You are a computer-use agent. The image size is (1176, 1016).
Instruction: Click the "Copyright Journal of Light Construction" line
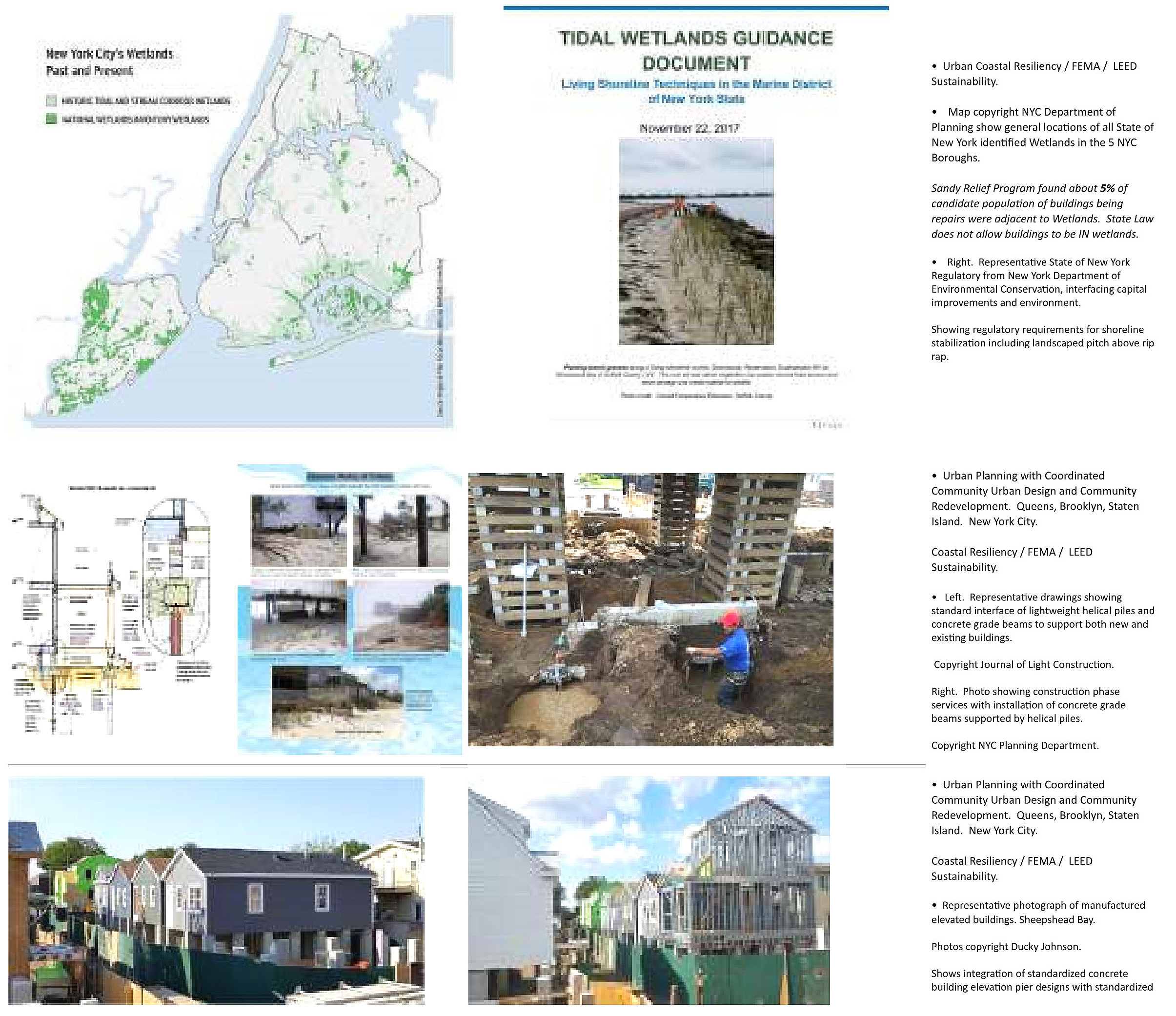(x=1023, y=664)
